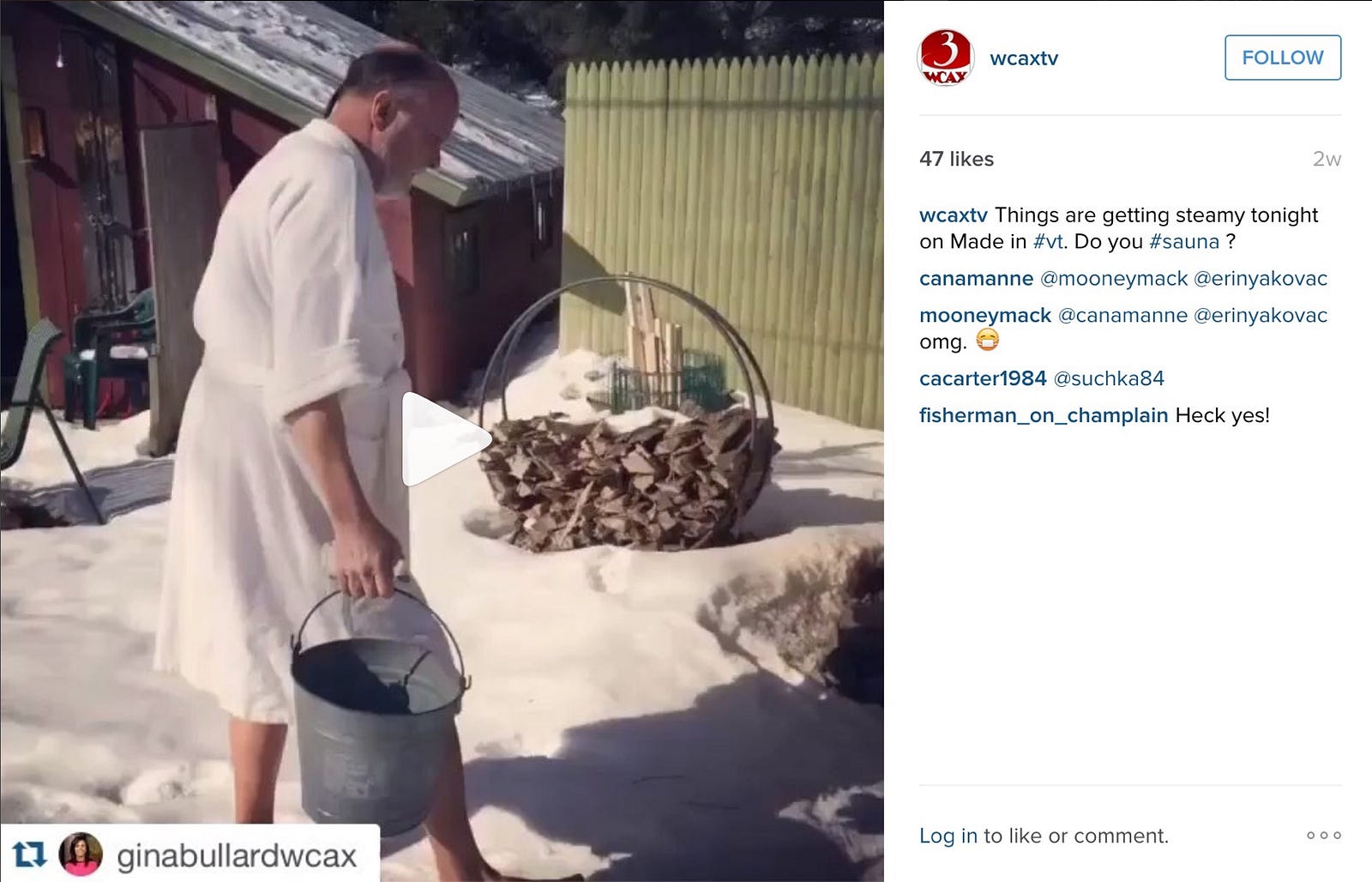Open fisherman_on_champlain's profile

(1044, 415)
